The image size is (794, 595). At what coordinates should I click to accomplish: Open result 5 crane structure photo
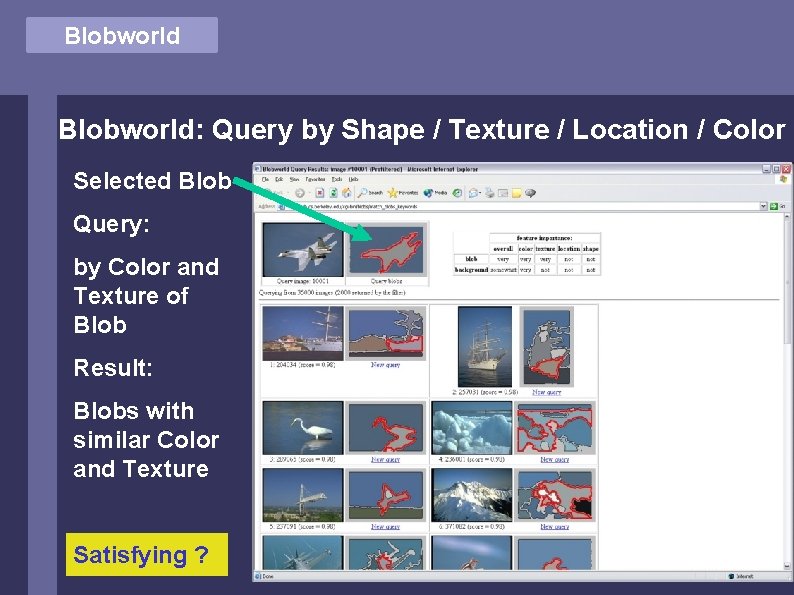coord(303,495)
